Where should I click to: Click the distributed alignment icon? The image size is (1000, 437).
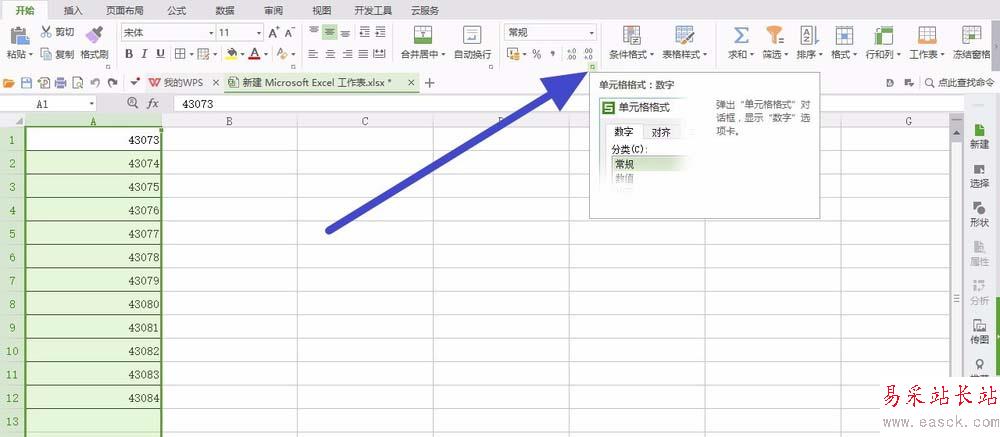379,54
